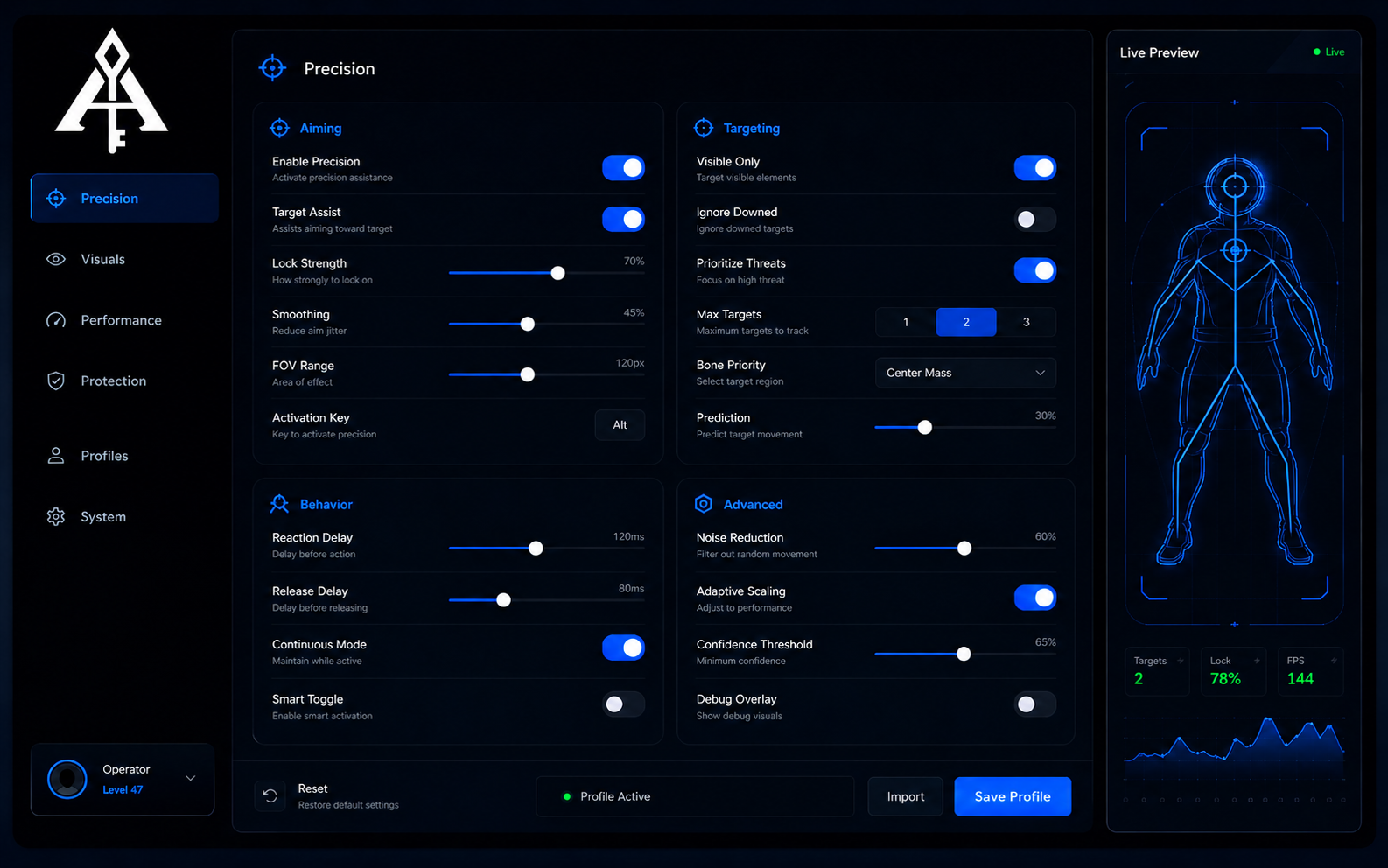1388x868 pixels.
Task: Click the Precision crosshair icon in sidebar
Action: point(56,199)
